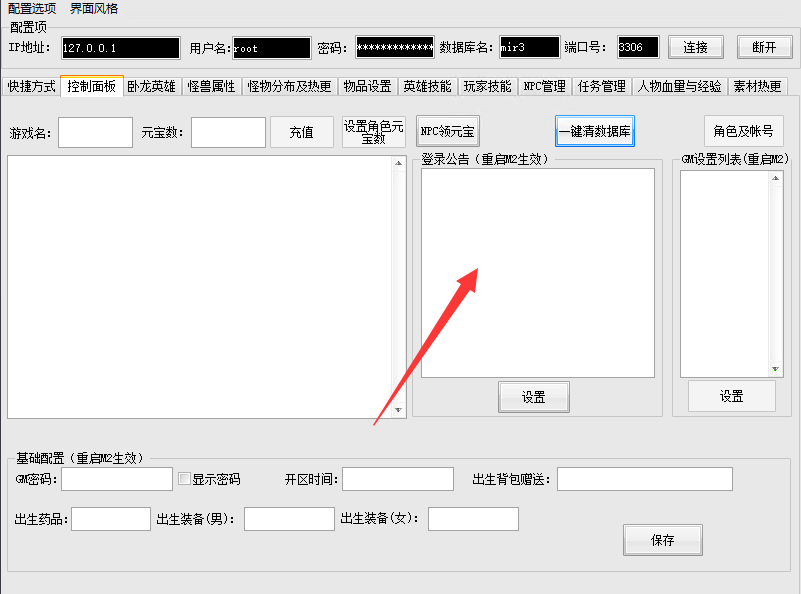The width and height of the screenshot is (801, 594).
Task: Click the NPC领元宝 button
Action: (x=446, y=130)
